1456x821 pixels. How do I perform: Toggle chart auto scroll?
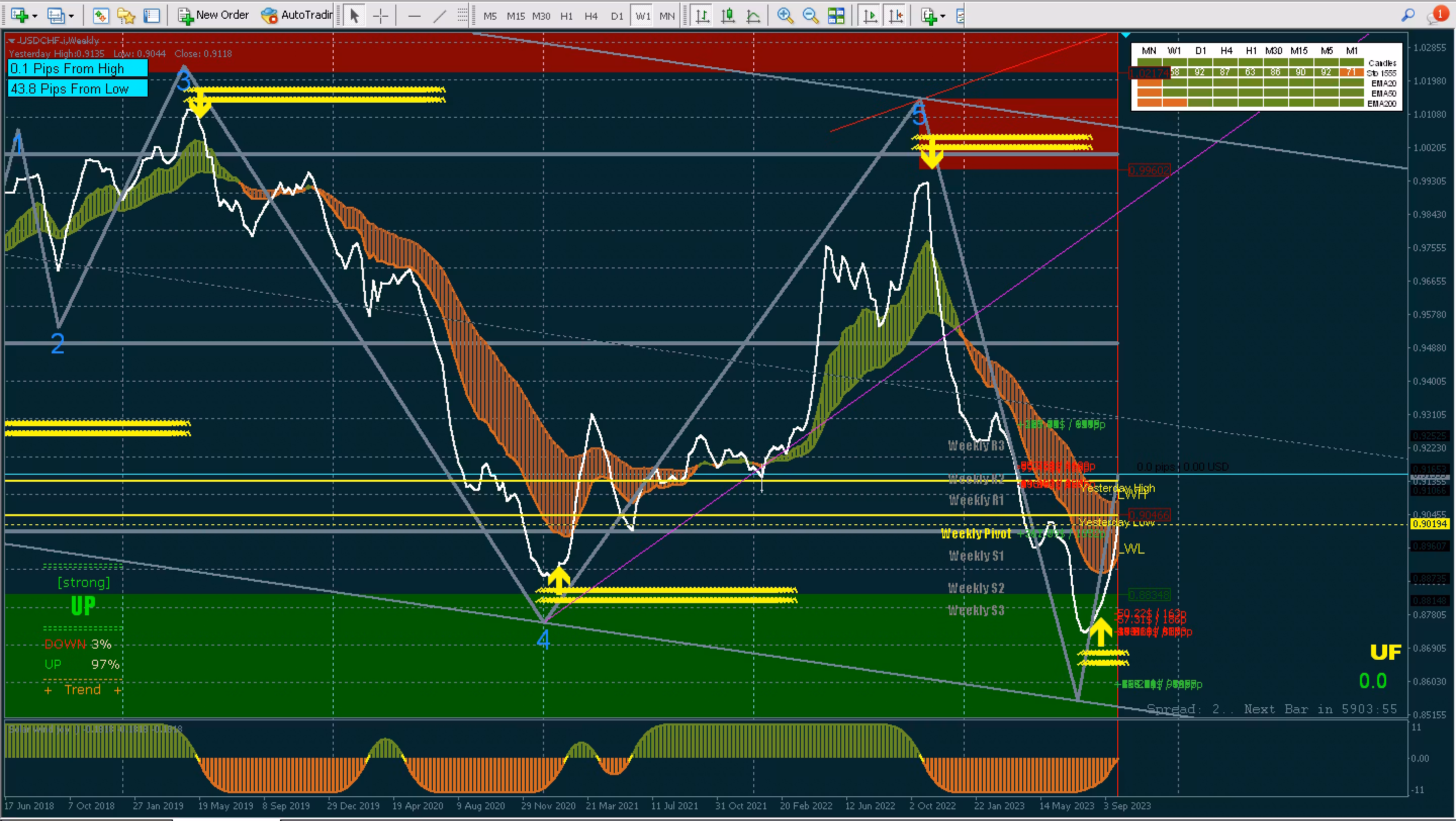click(871, 15)
